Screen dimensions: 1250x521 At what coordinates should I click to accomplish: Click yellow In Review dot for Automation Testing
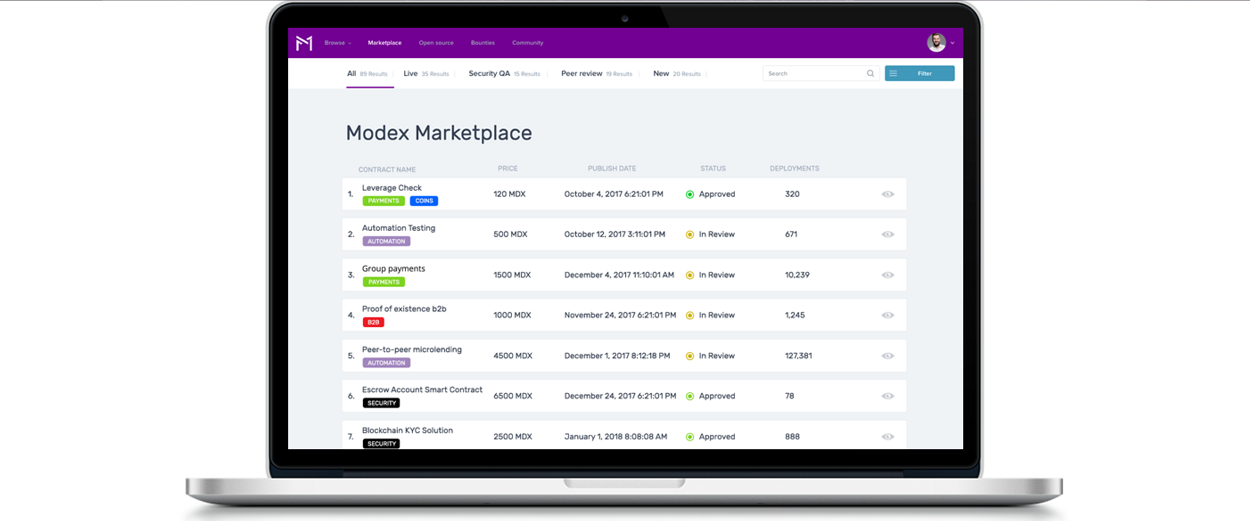(x=690, y=234)
